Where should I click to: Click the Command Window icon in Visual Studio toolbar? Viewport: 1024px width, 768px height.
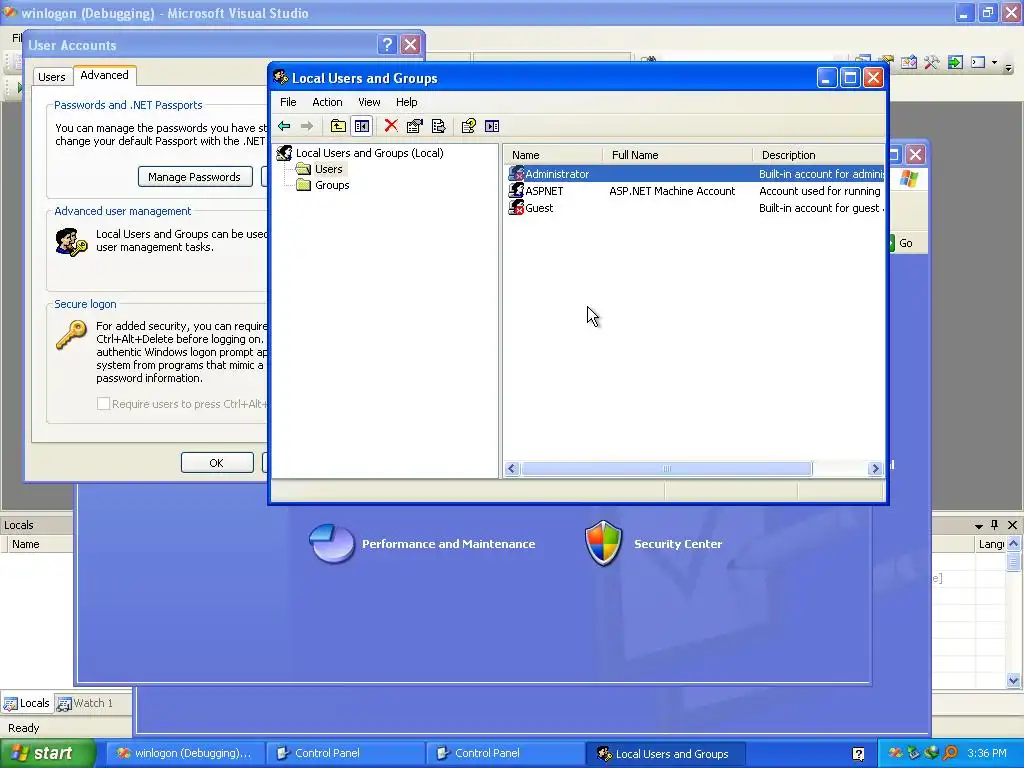pyautogui.click(x=978, y=63)
